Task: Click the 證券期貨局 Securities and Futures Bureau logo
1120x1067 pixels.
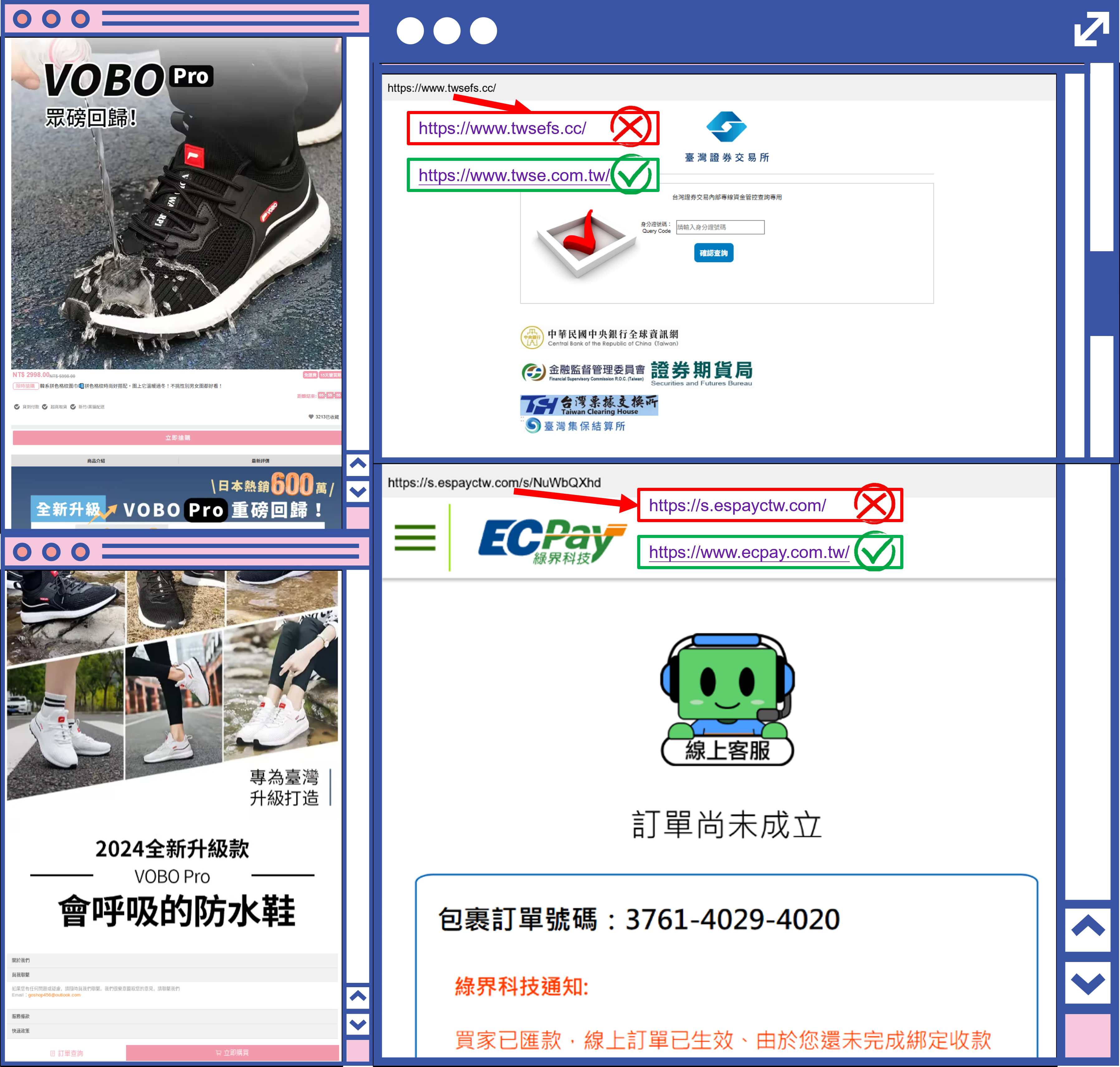Action: (x=701, y=374)
